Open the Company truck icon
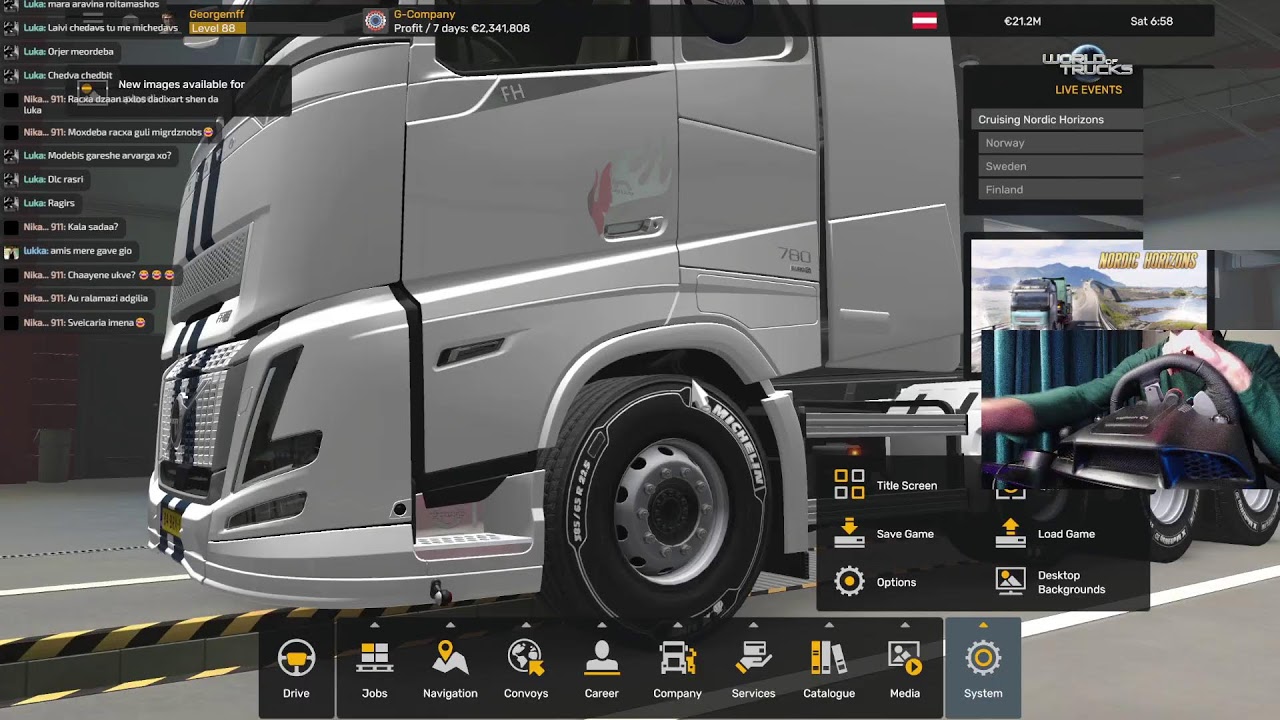Viewport: 1280px width, 720px height. click(677, 658)
